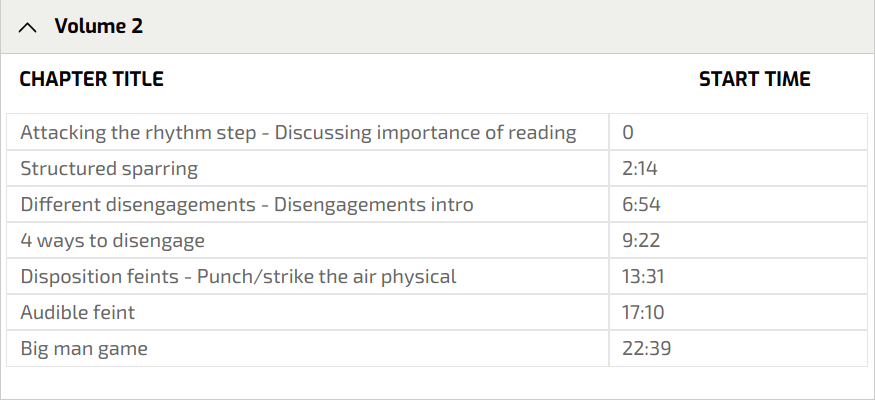Screen dimensions: 875x400
Task: Collapse the Volume 2 section chevron
Action: click(x=28, y=27)
